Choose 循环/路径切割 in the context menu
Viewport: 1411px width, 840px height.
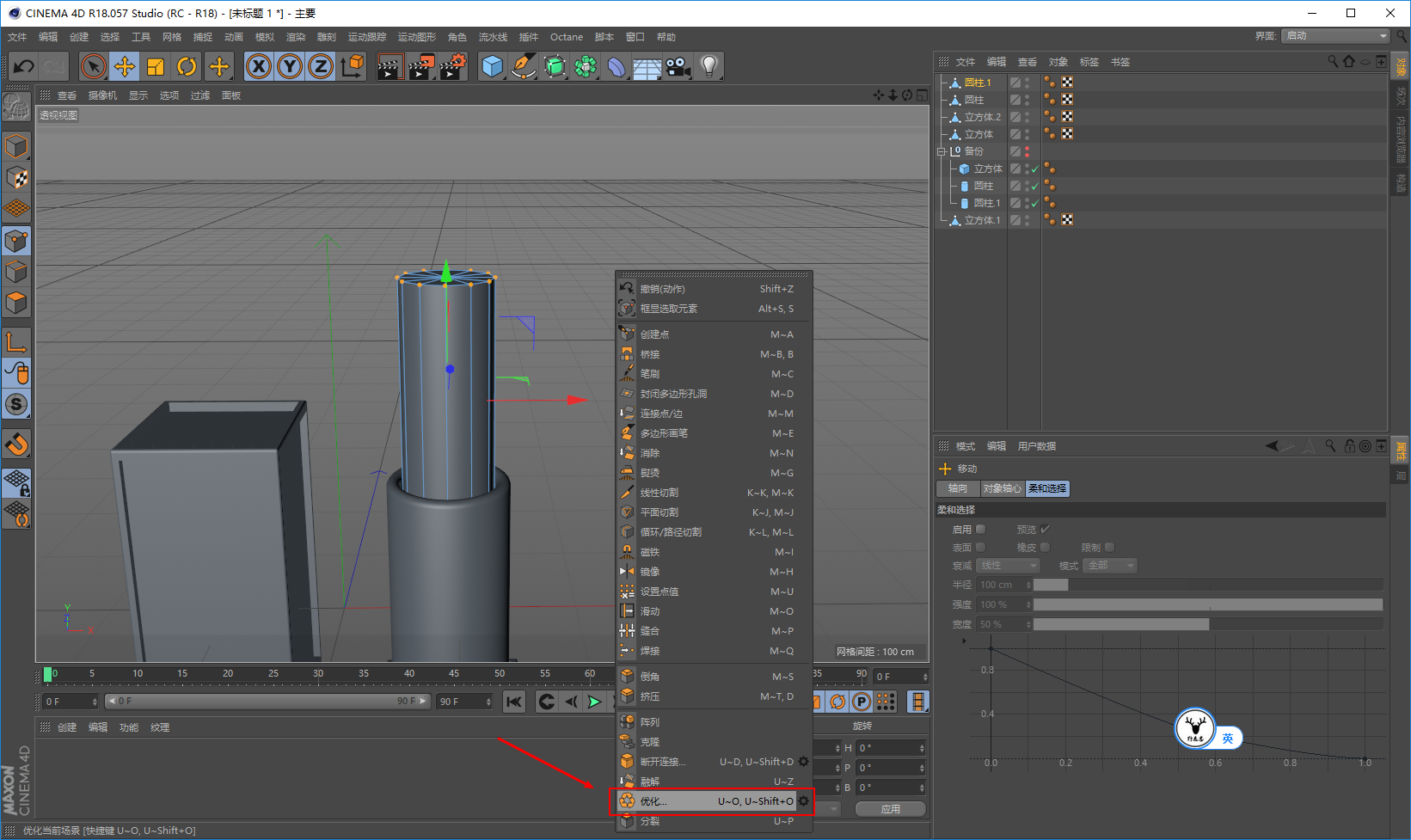(x=715, y=532)
